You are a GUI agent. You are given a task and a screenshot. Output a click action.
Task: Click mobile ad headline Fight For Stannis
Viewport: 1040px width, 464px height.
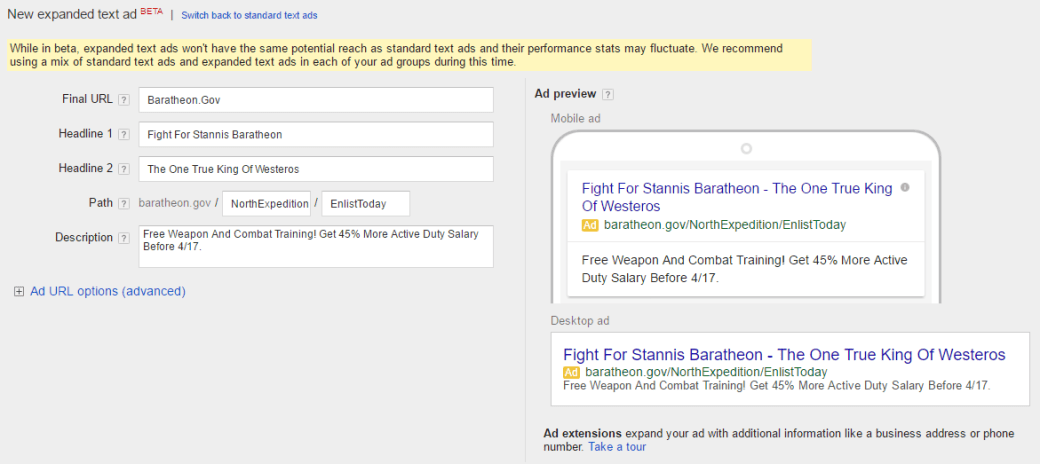pos(737,197)
